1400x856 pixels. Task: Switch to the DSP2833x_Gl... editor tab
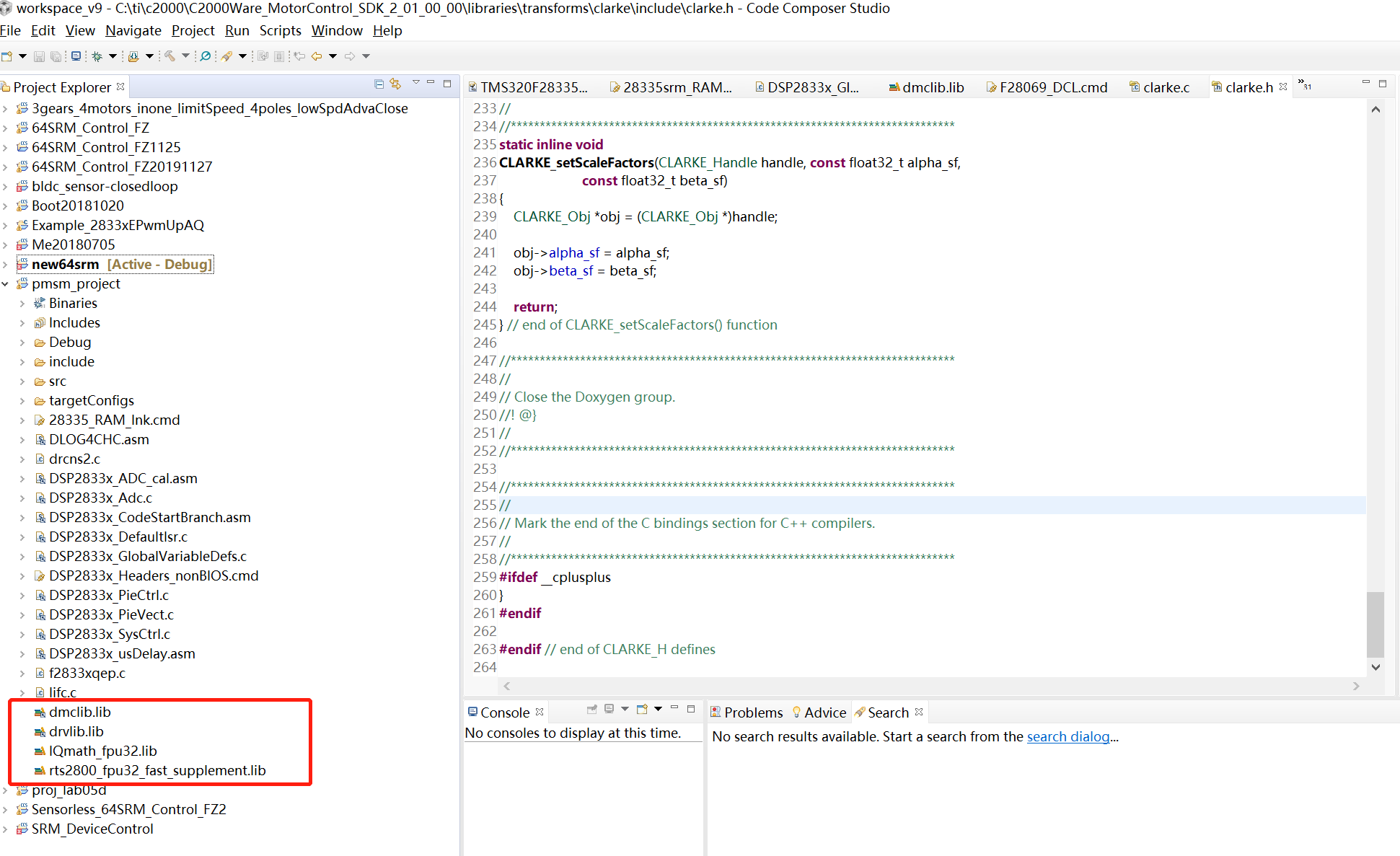click(x=808, y=87)
